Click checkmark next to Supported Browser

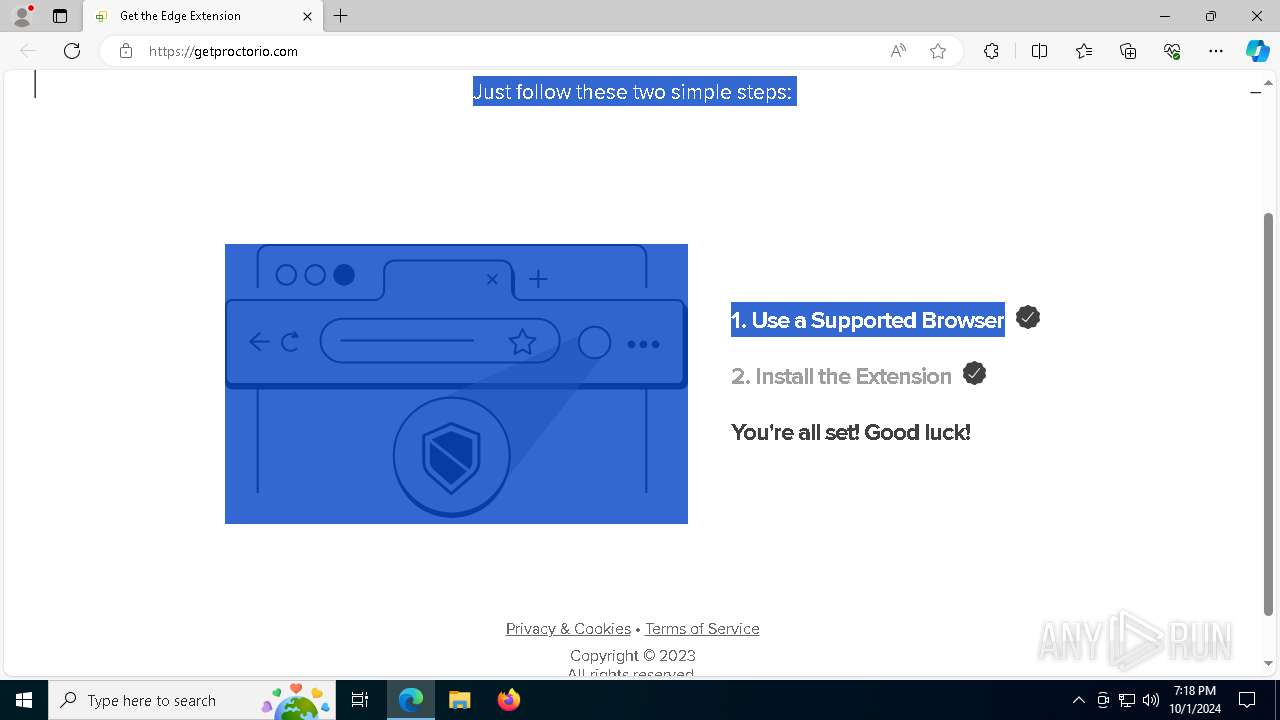[x=1028, y=317]
